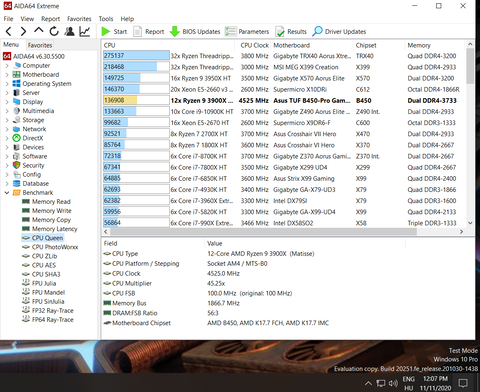Select the Memory Write benchmark

(47, 211)
